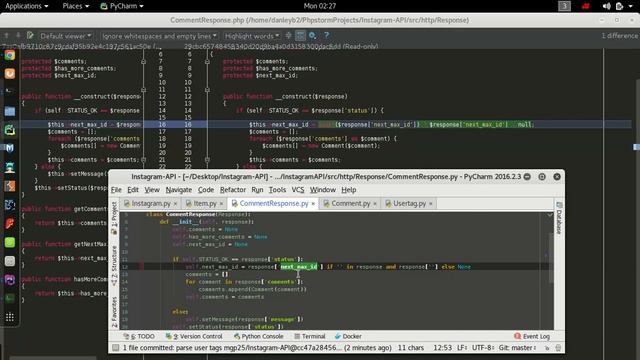640x360 pixels.
Task: Open Window menu in PyCharm window
Action: pyautogui.click(x=322, y=190)
